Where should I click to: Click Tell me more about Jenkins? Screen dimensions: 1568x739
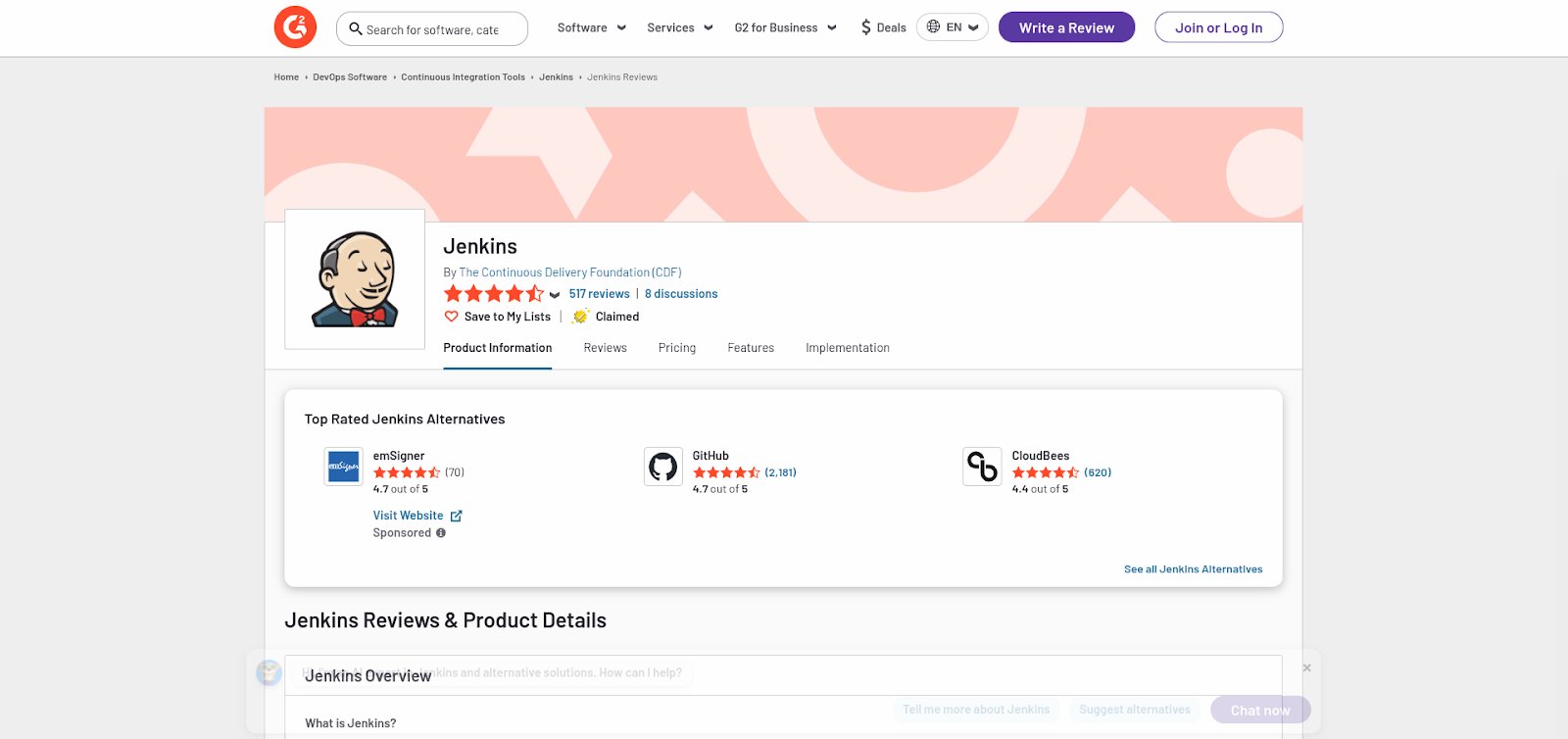tap(976, 710)
